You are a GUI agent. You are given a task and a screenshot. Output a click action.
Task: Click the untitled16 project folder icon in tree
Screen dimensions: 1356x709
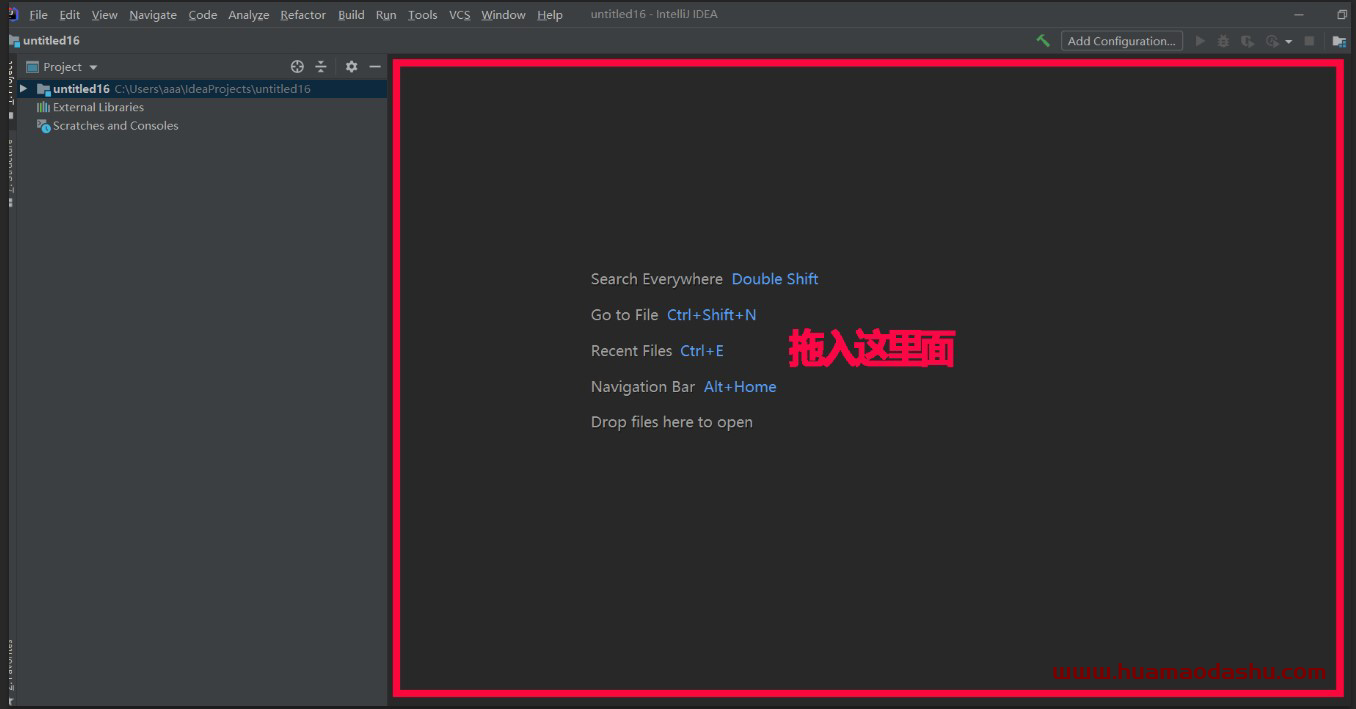tap(43, 89)
